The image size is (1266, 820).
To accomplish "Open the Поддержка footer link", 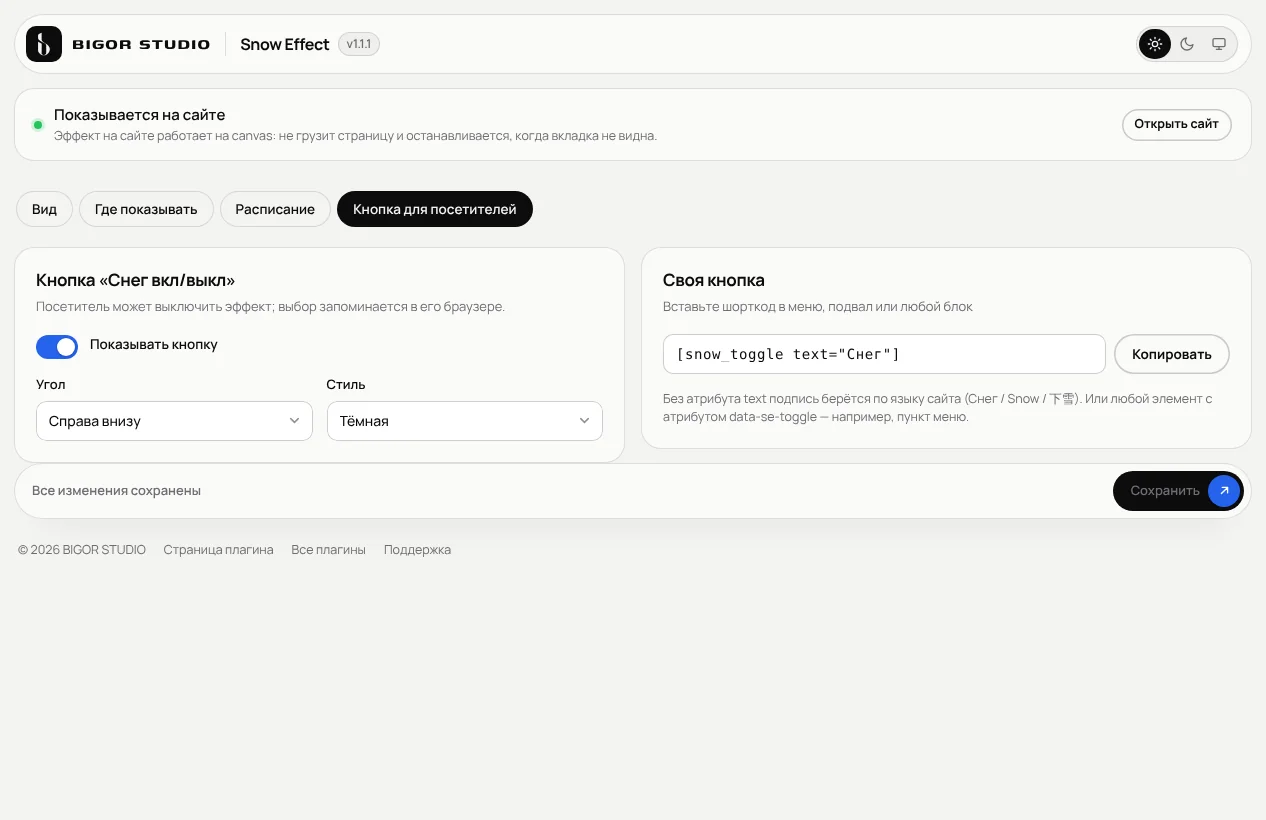I will click(417, 550).
